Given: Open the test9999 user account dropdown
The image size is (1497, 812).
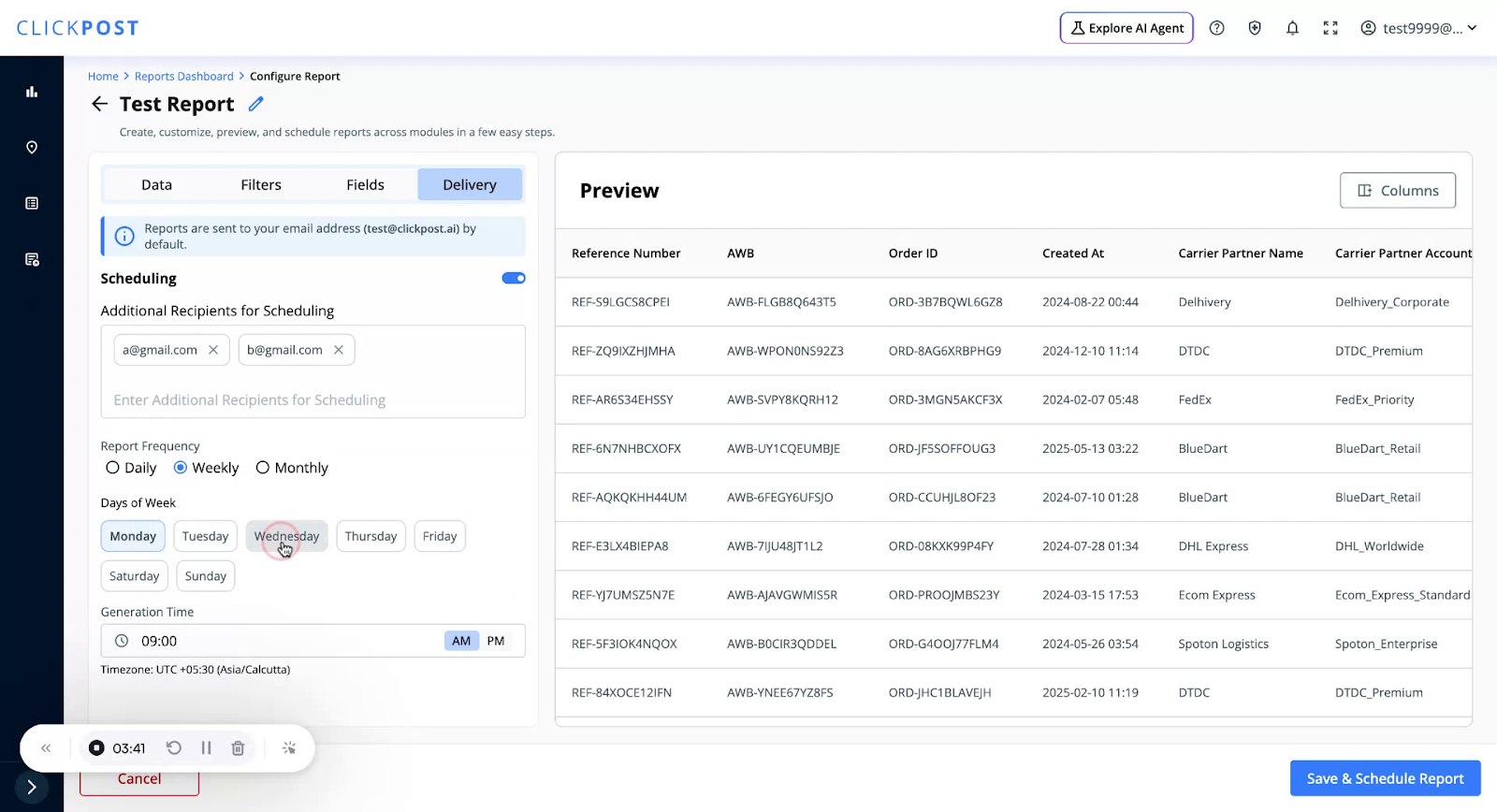Looking at the screenshot, I should 1418,28.
